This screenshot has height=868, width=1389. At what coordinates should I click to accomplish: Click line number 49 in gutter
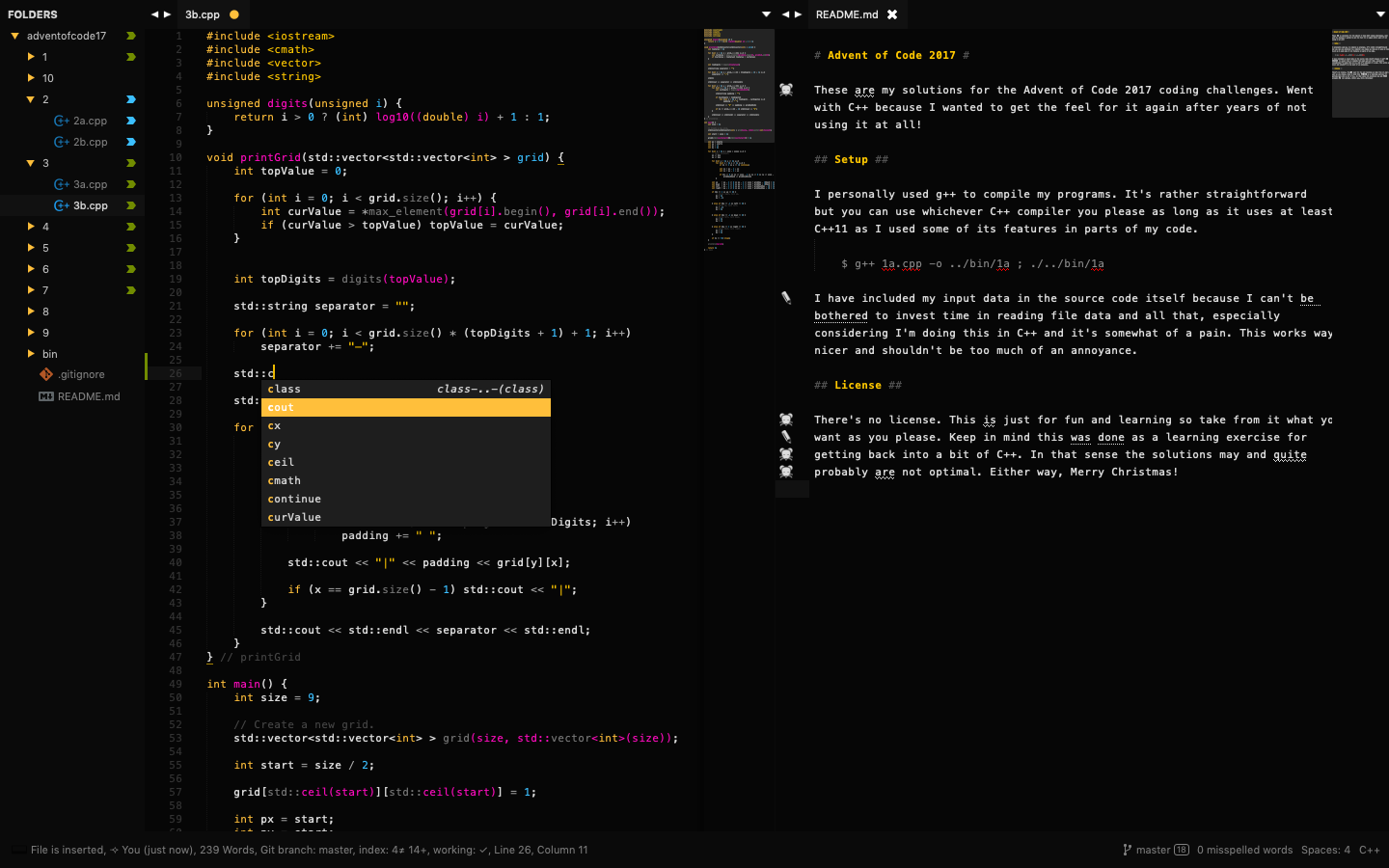(x=175, y=684)
